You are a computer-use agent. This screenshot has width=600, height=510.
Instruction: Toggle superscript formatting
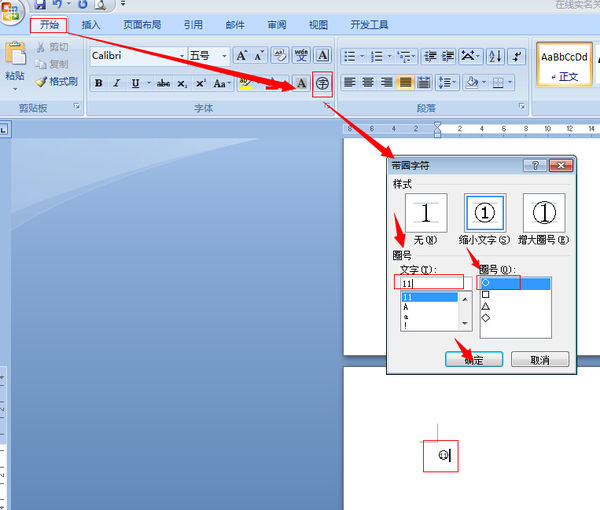click(201, 83)
